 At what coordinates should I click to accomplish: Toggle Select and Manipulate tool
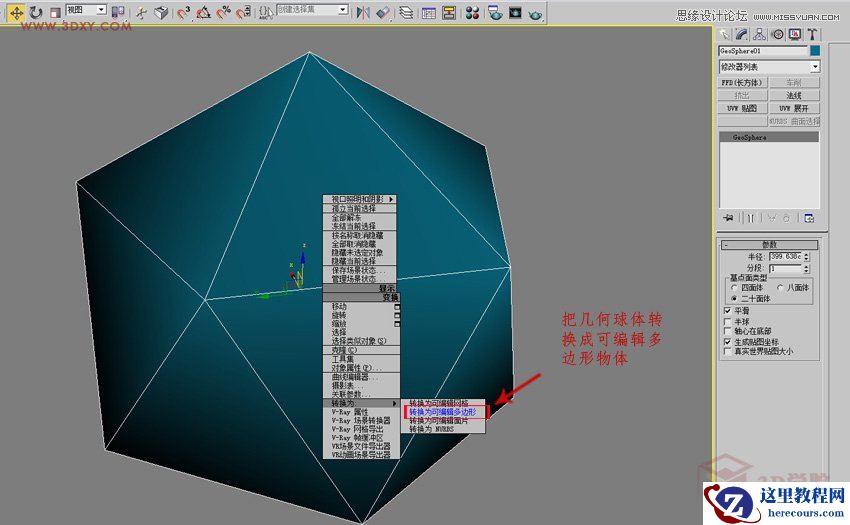point(141,12)
